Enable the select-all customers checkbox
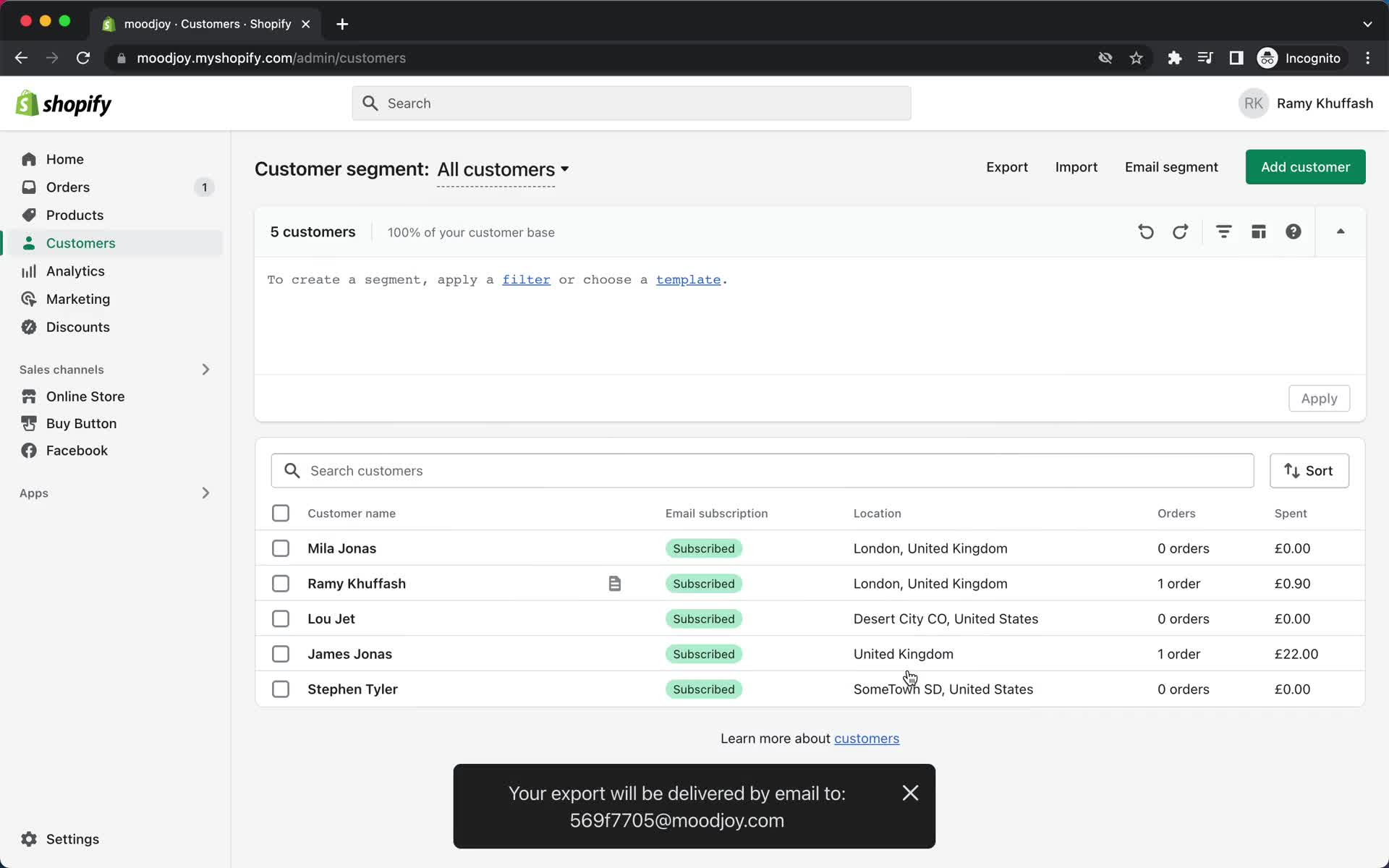 [281, 513]
